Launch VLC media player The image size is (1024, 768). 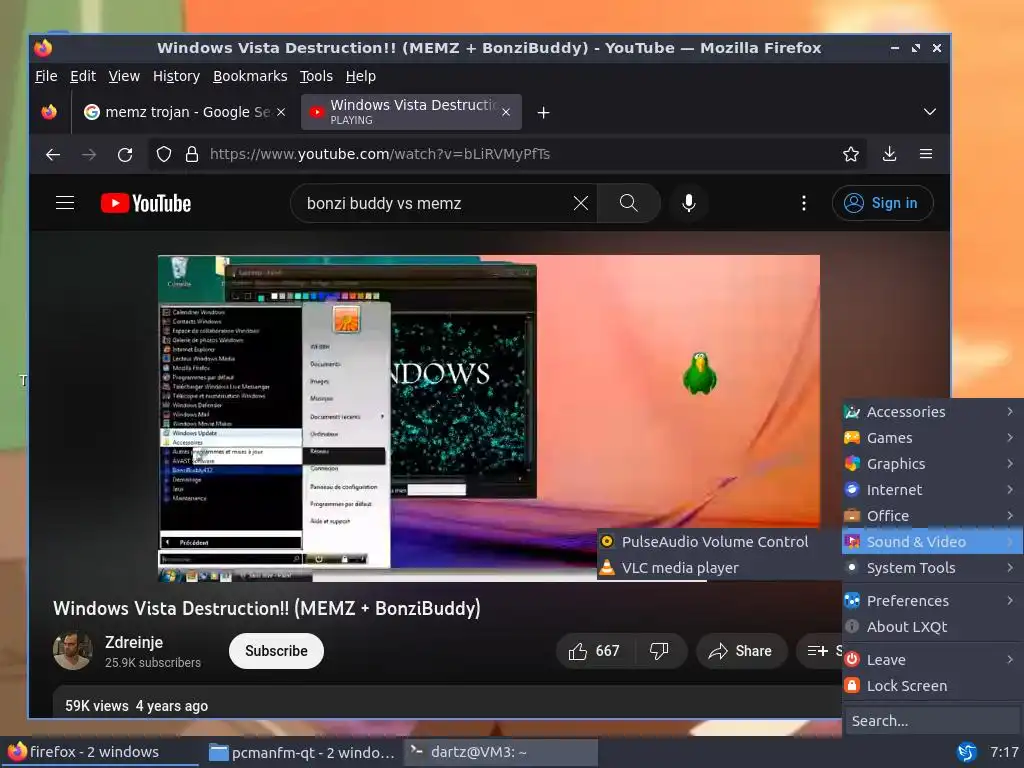click(x=717, y=568)
